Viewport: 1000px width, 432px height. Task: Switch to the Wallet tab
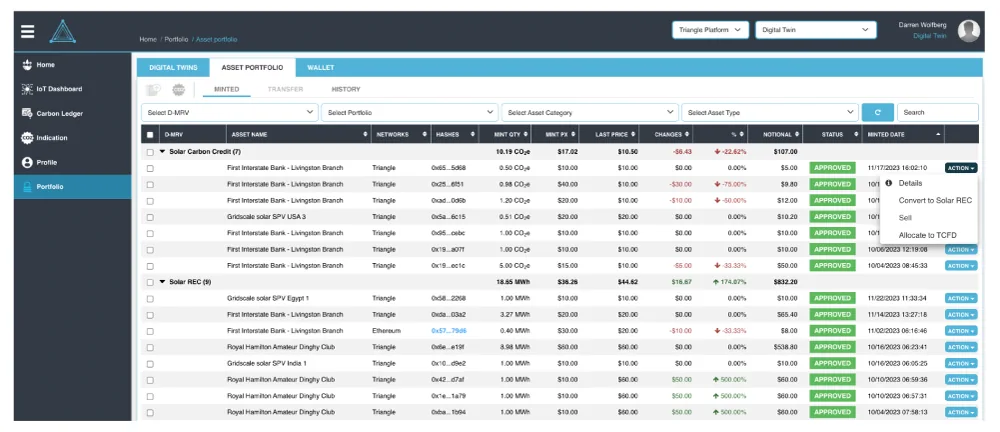[x=320, y=68]
